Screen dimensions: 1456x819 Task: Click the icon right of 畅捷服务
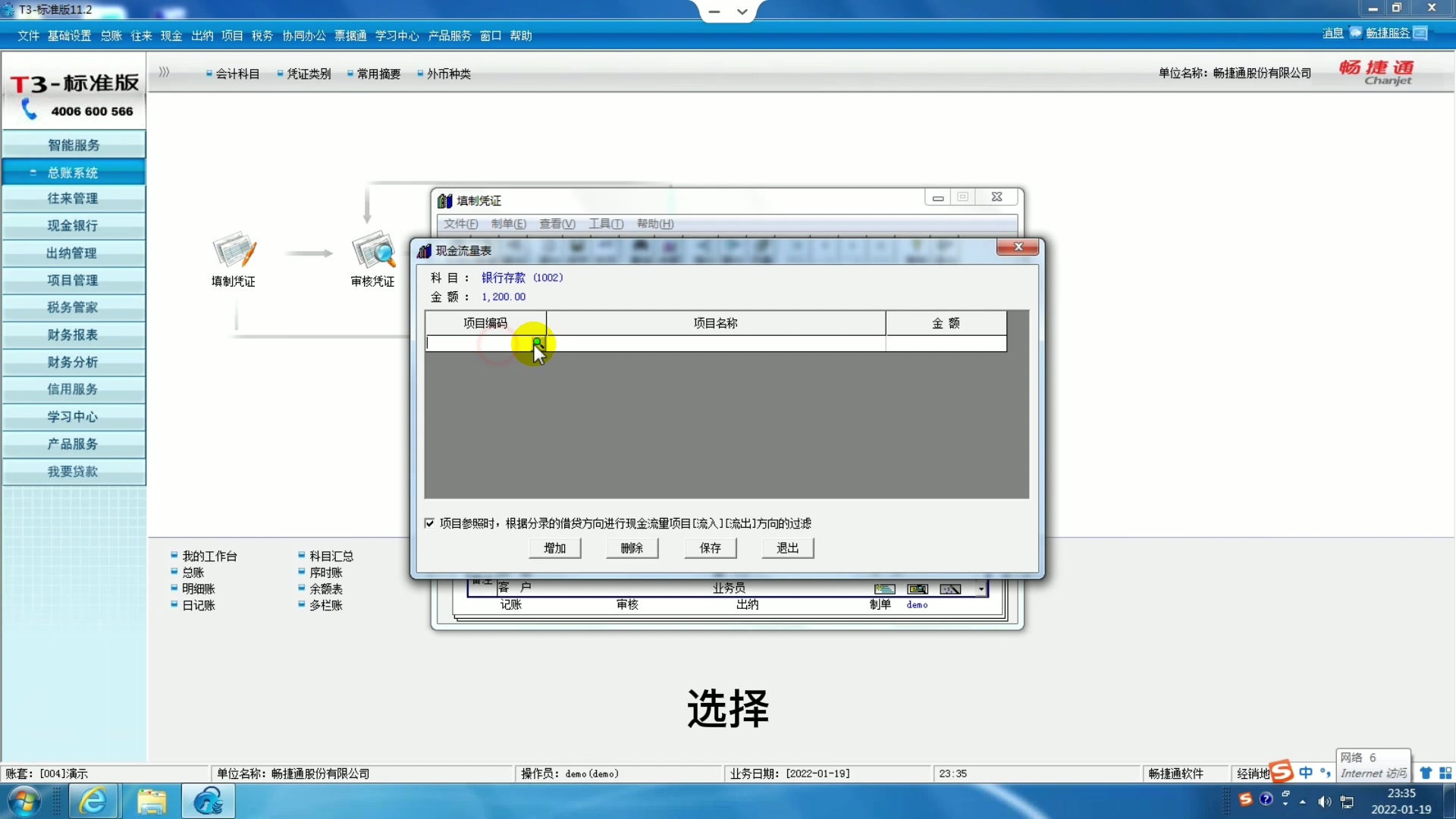1420,33
